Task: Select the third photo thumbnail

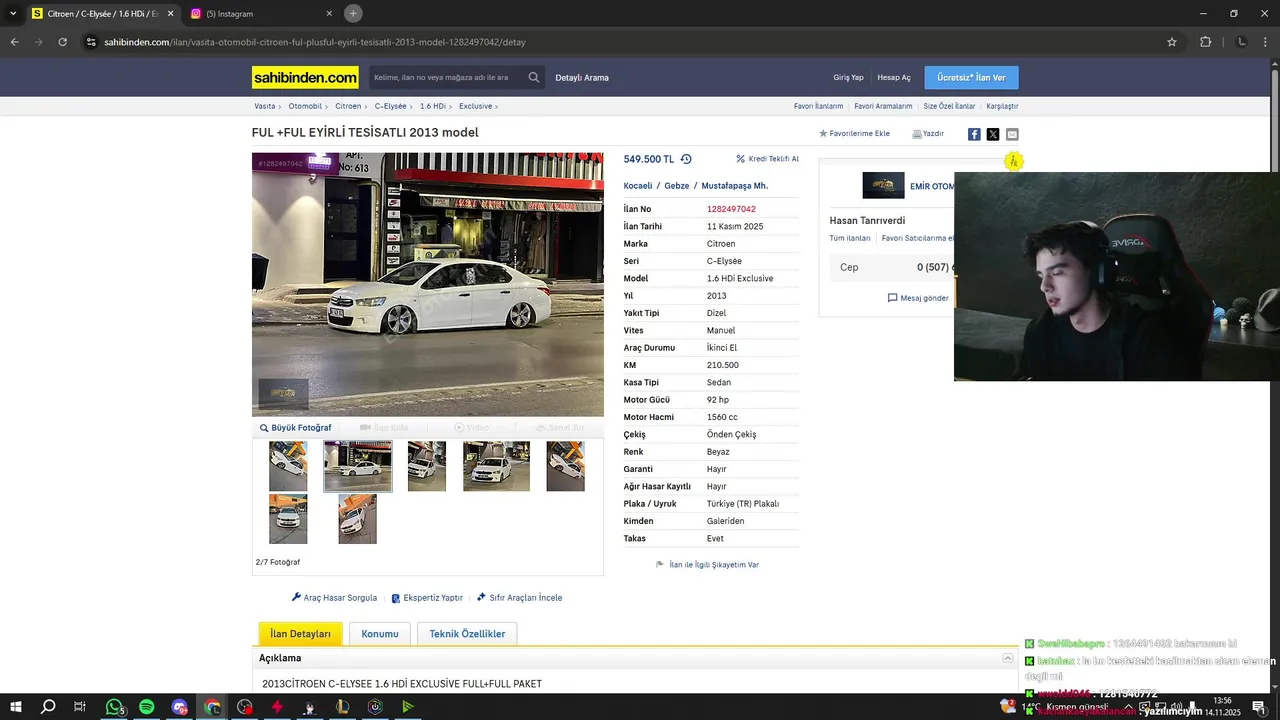Action: pos(427,466)
